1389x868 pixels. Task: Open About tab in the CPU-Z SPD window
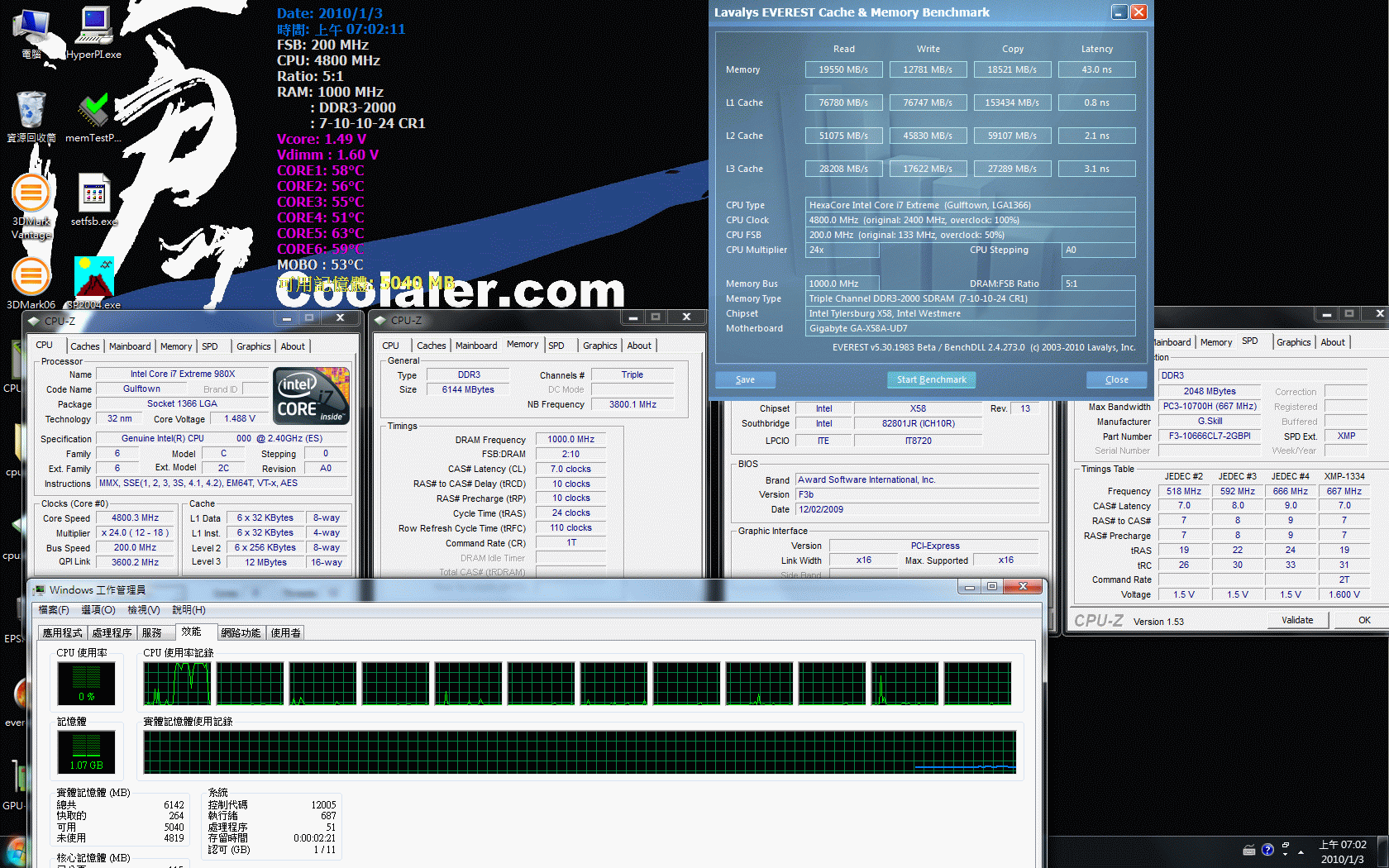click(x=1332, y=342)
